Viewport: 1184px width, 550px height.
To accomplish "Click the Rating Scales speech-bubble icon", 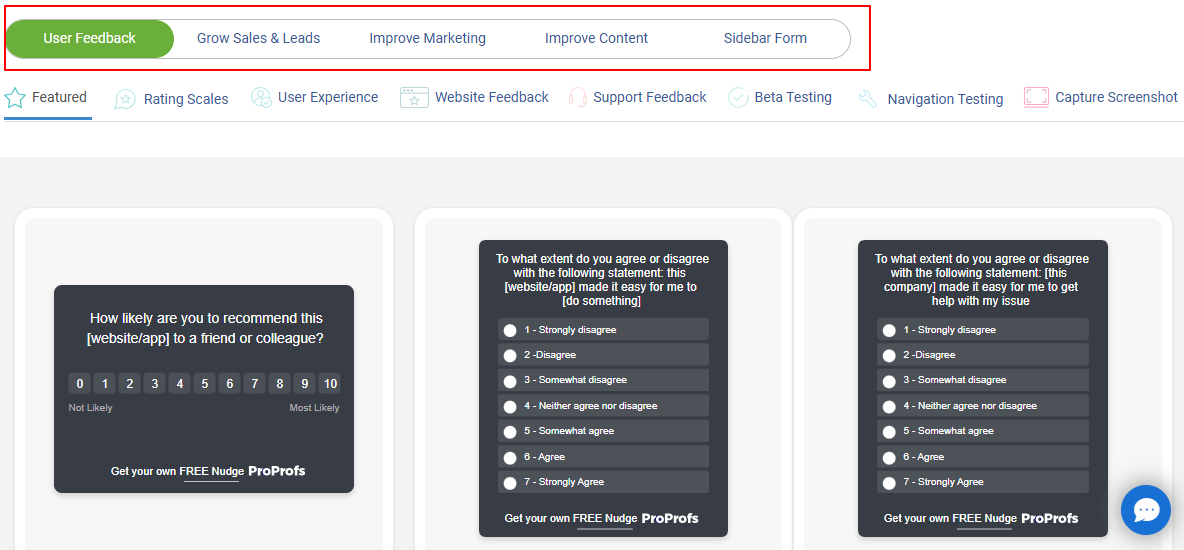I will [x=125, y=99].
